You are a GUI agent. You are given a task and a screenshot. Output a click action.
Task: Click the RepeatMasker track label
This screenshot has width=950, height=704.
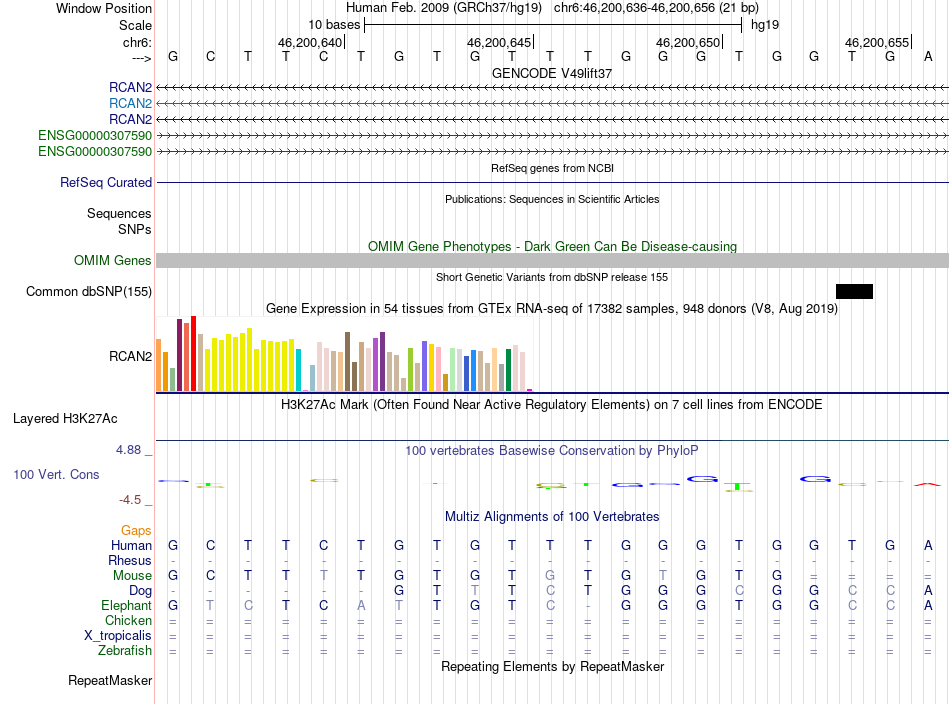[x=110, y=680]
